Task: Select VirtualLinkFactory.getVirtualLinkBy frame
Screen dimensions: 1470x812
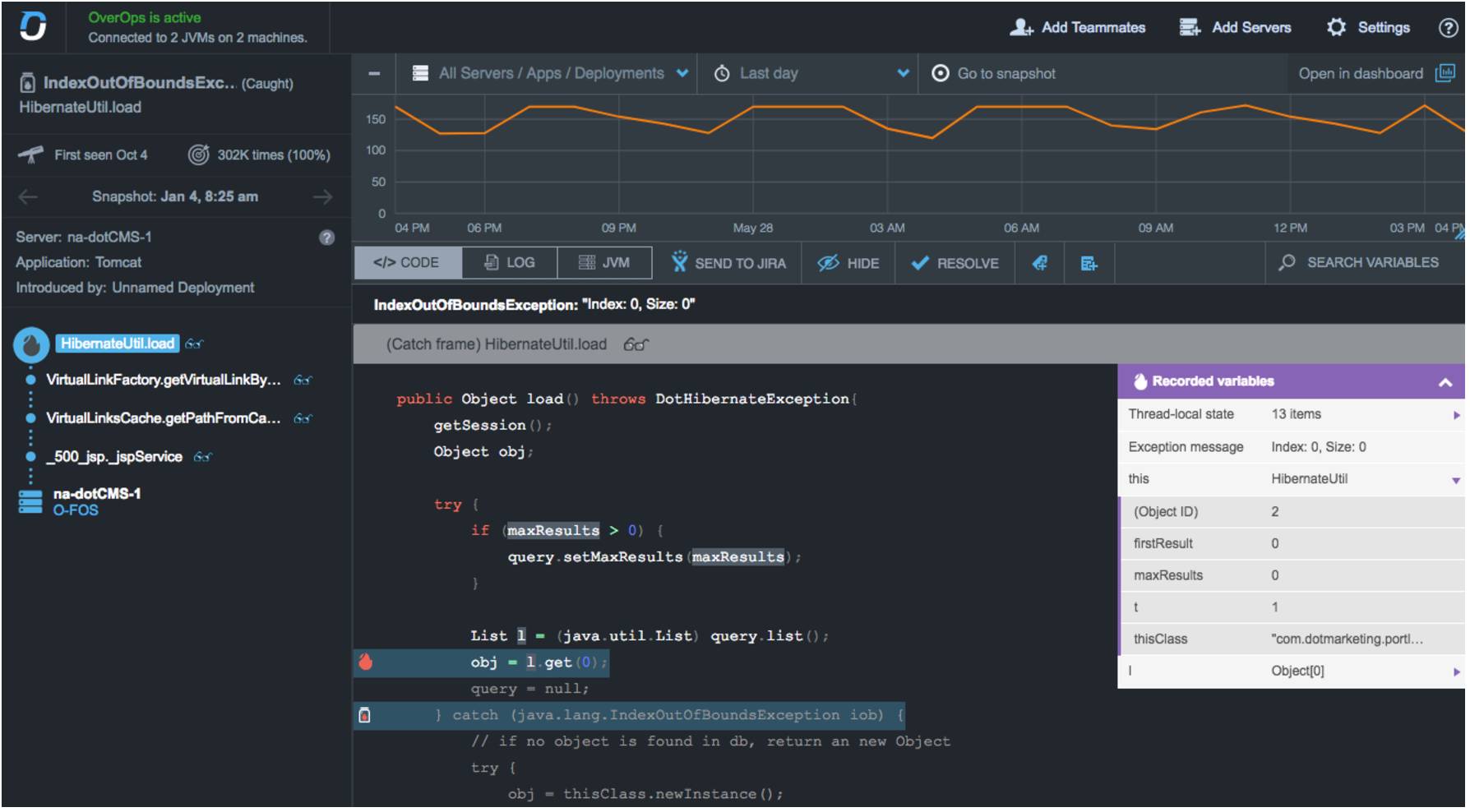Action: [164, 380]
